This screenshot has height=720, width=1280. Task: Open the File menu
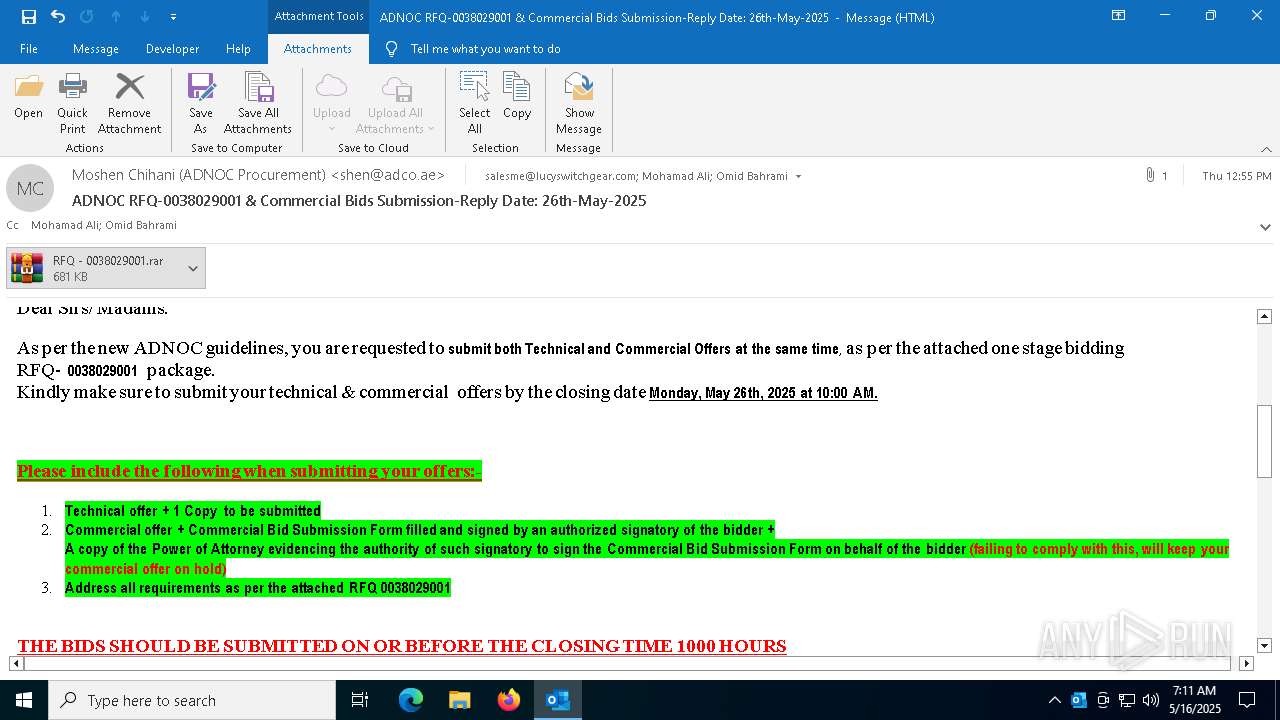pyautogui.click(x=29, y=49)
